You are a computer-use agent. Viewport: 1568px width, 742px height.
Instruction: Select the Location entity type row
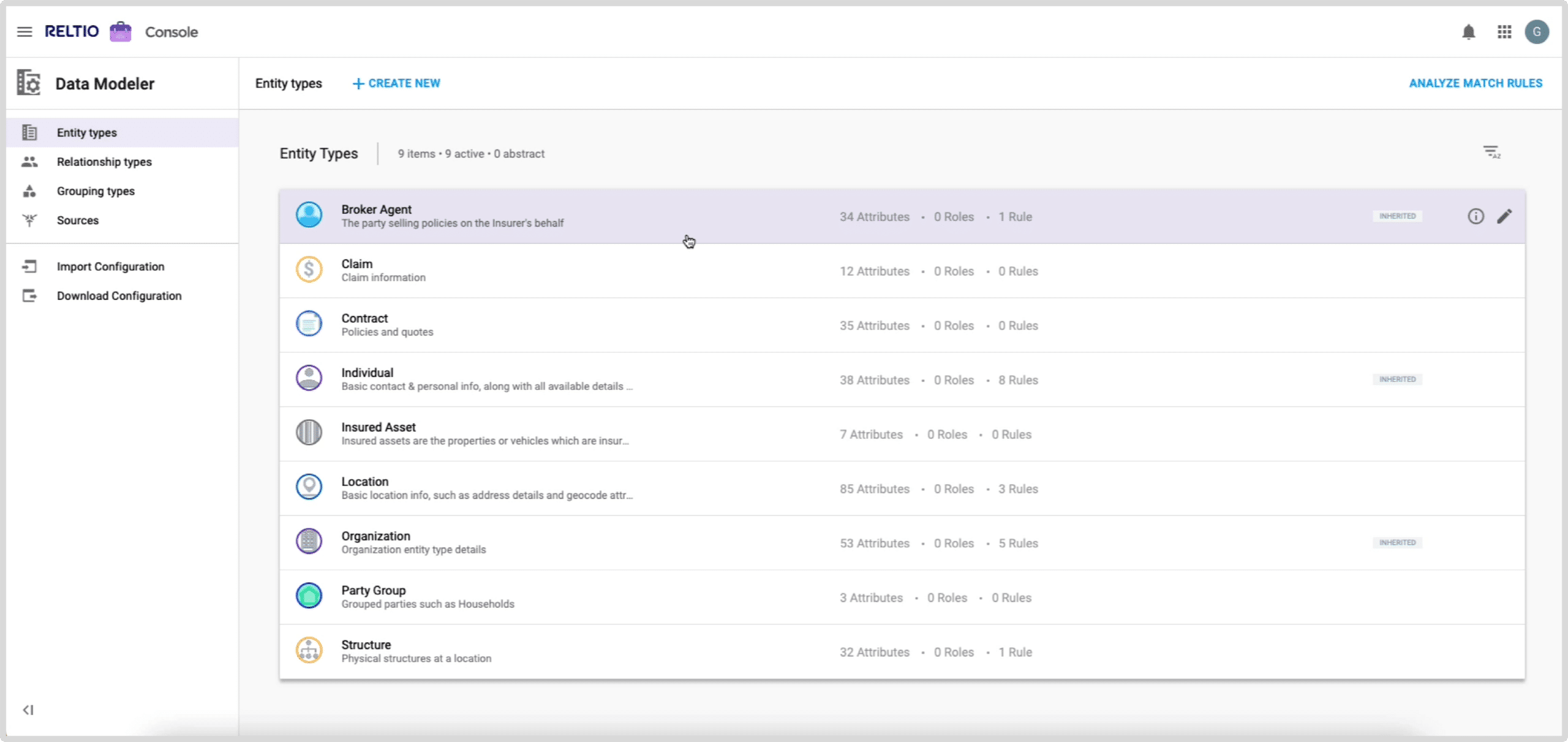[x=365, y=482]
